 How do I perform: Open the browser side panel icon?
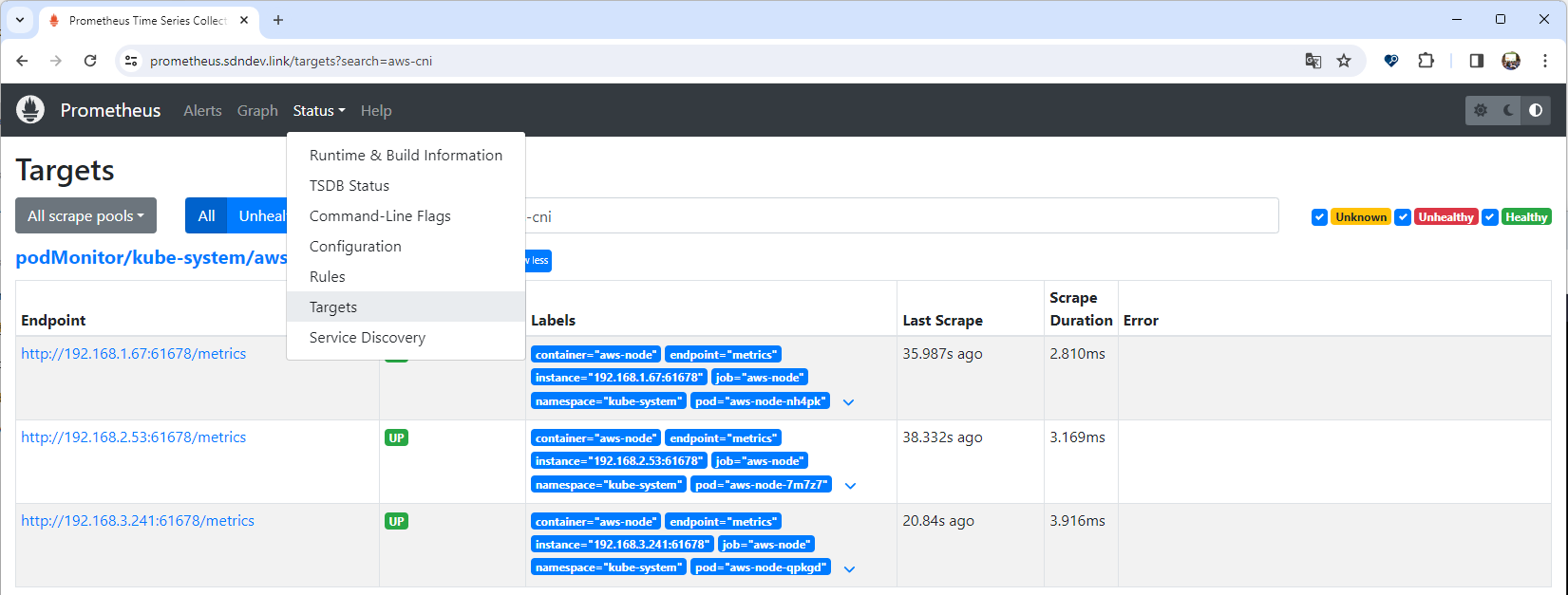(x=1476, y=61)
